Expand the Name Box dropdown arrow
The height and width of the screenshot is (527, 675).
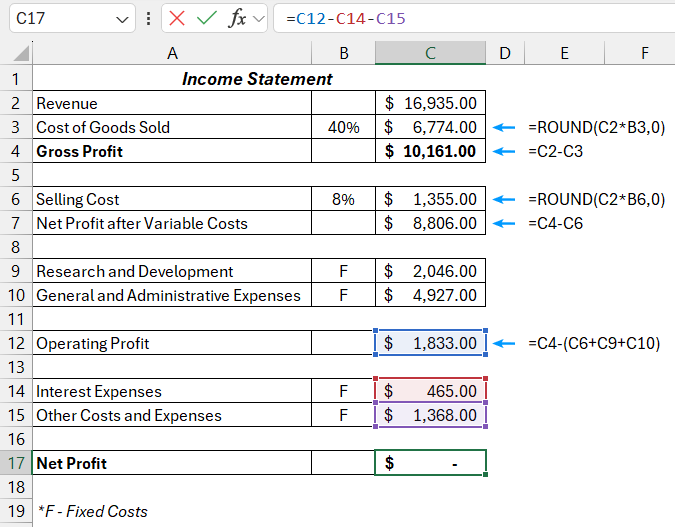pos(122,19)
